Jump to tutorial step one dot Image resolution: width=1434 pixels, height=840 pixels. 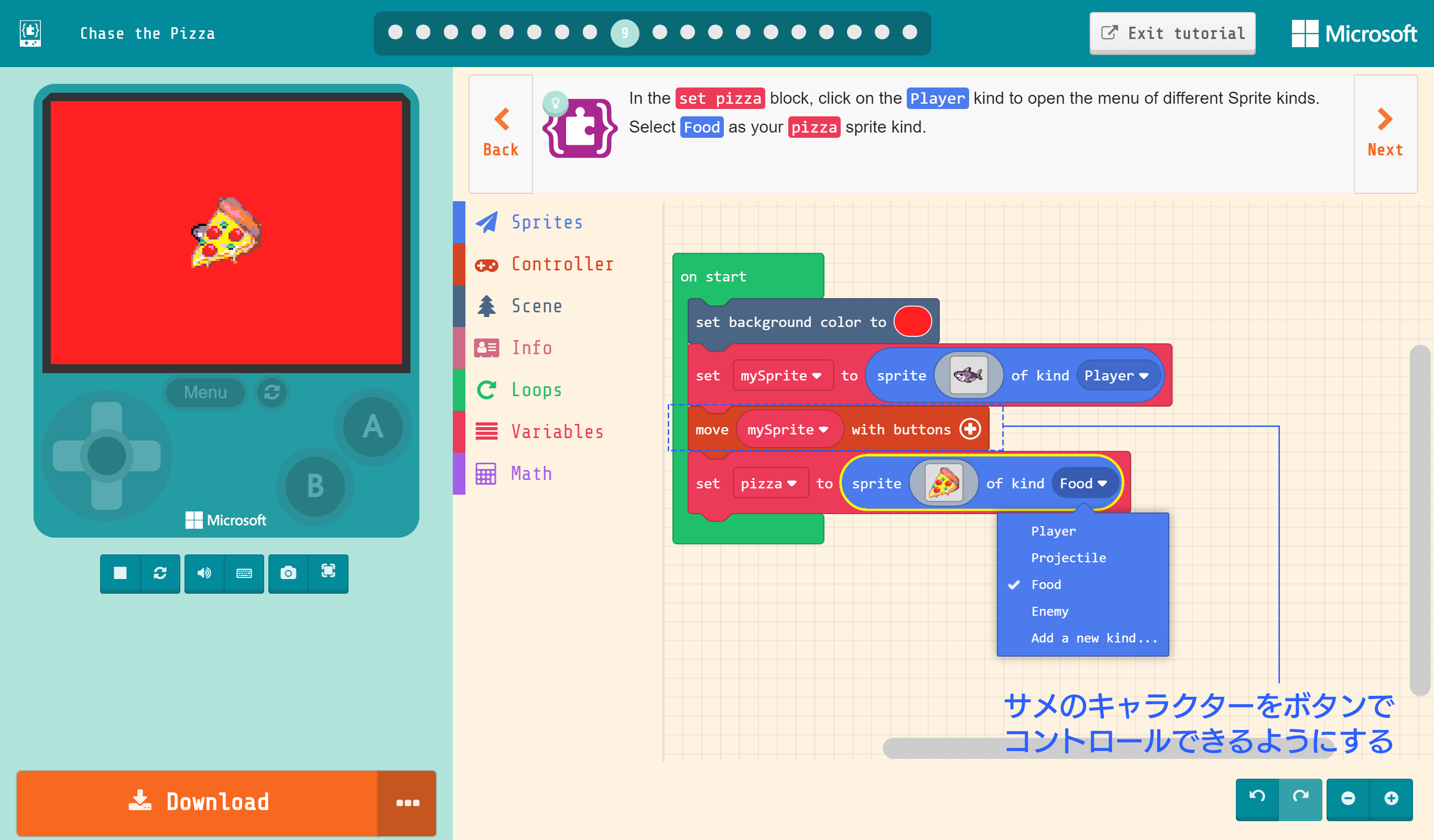(395, 33)
